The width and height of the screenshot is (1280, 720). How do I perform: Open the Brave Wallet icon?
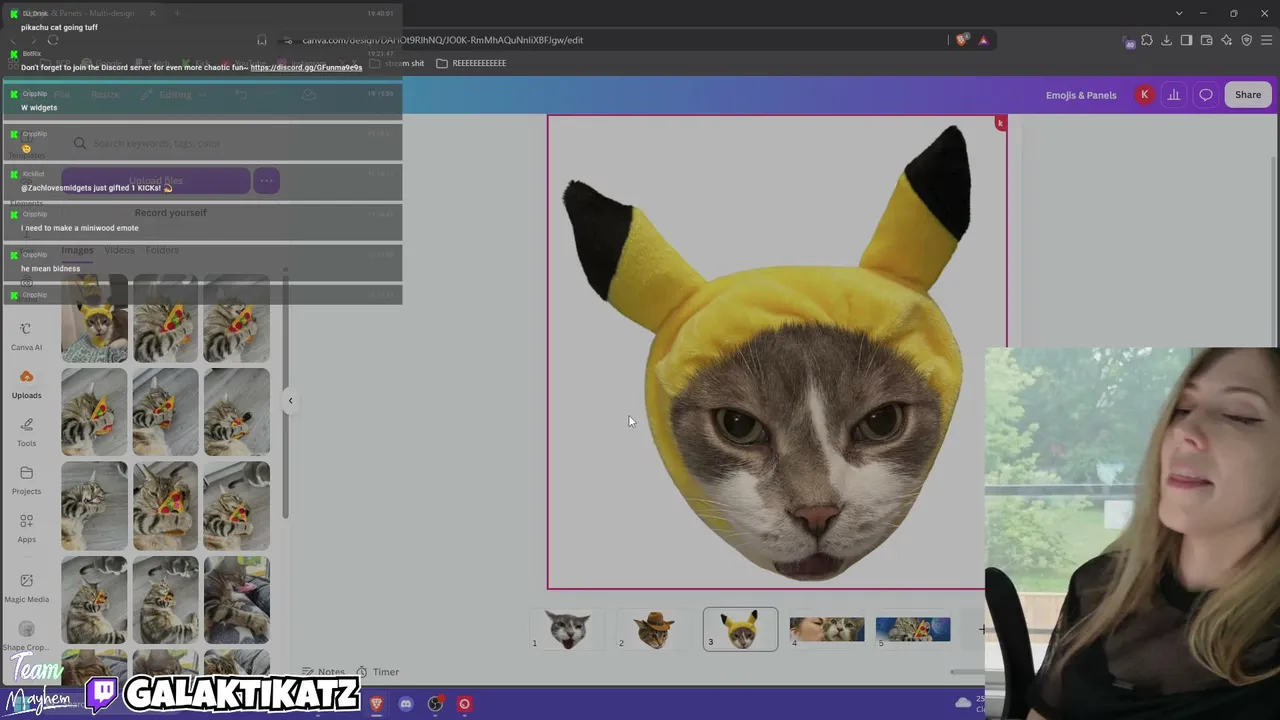coord(1206,40)
